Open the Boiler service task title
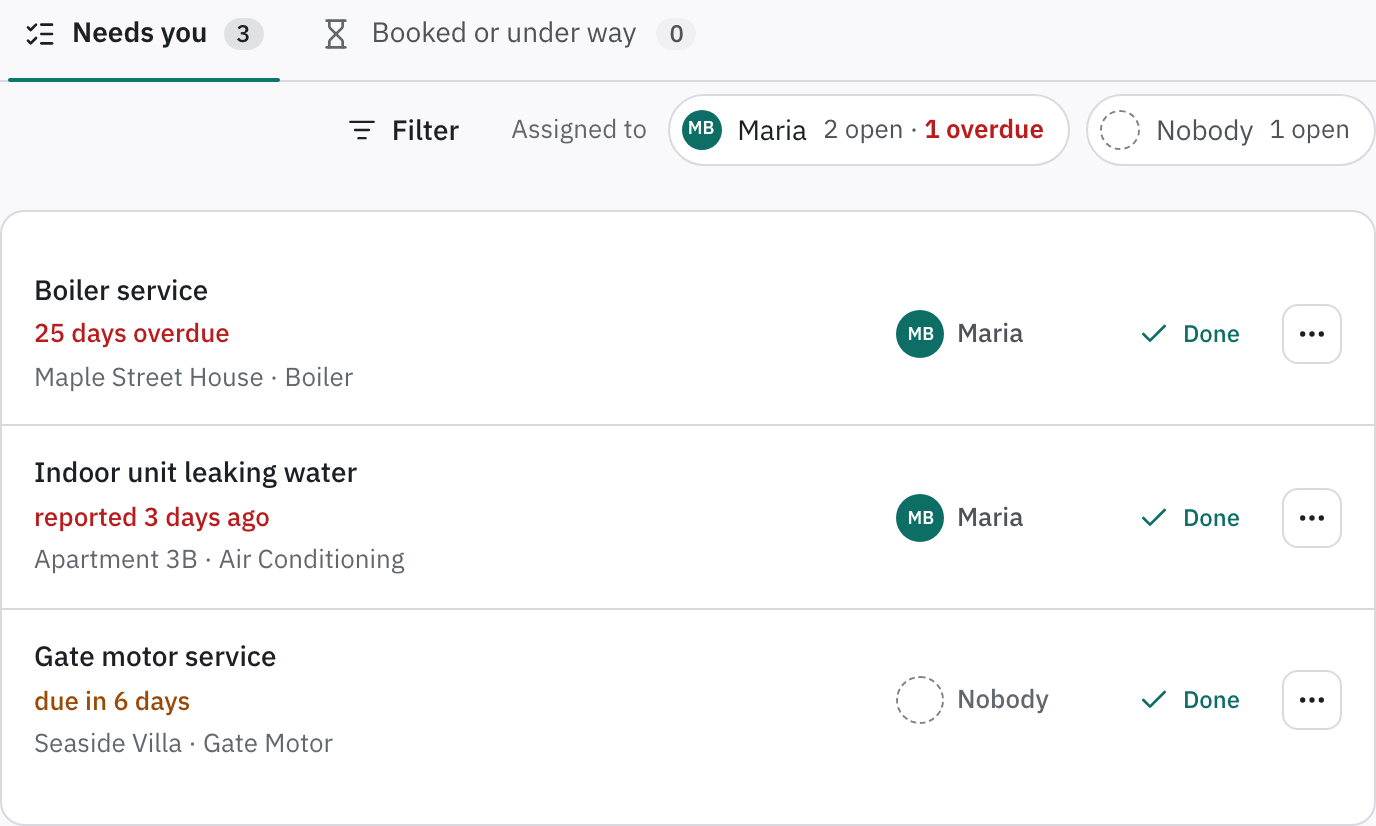1376x826 pixels. [121, 290]
